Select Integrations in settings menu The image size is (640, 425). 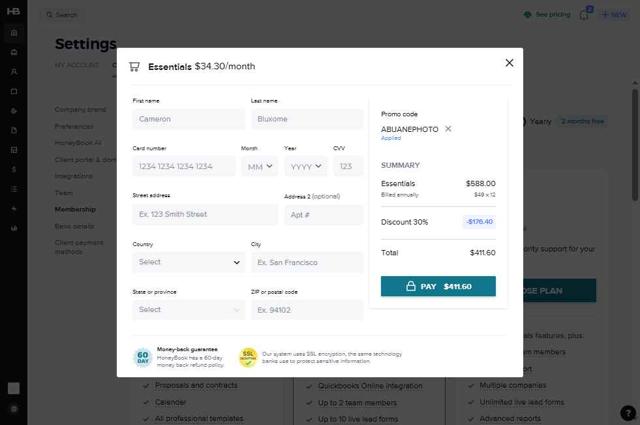click(x=73, y=176)
